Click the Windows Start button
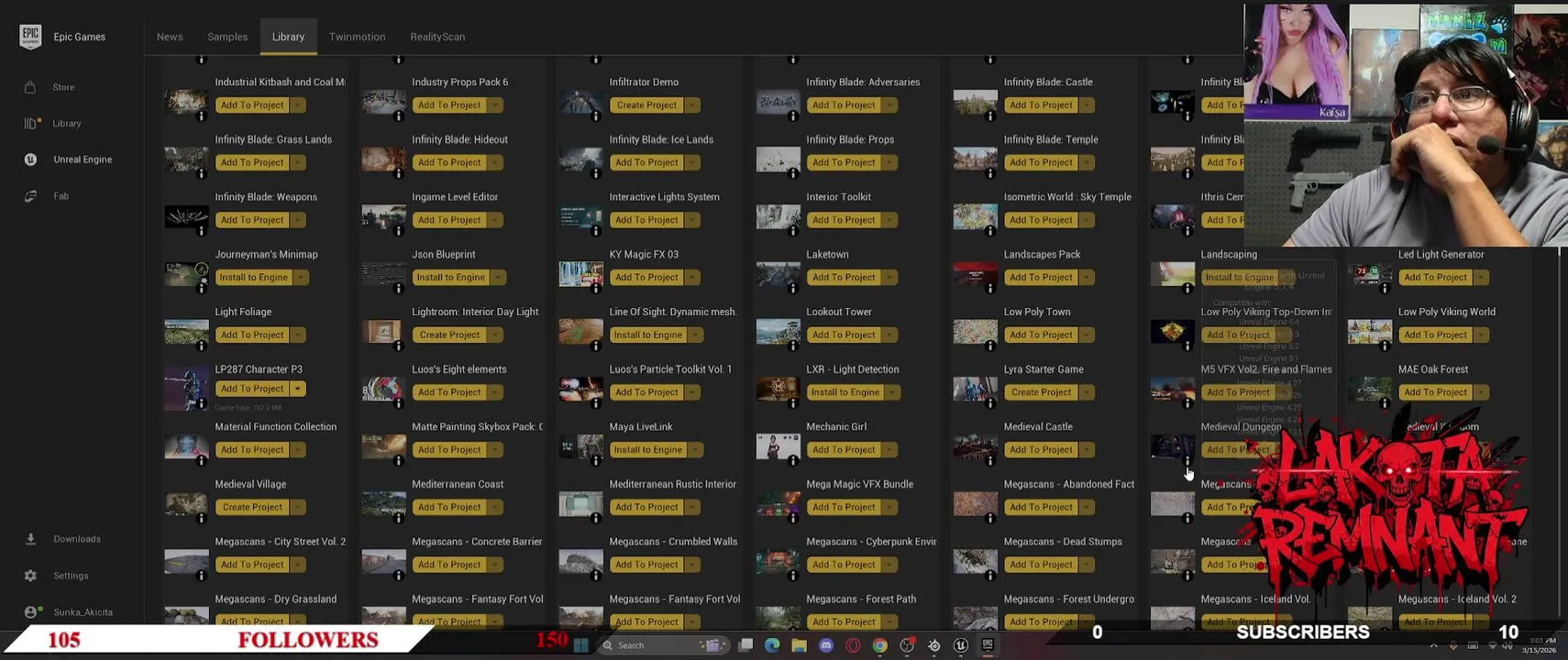The image size is (1568, 660). 580,645
